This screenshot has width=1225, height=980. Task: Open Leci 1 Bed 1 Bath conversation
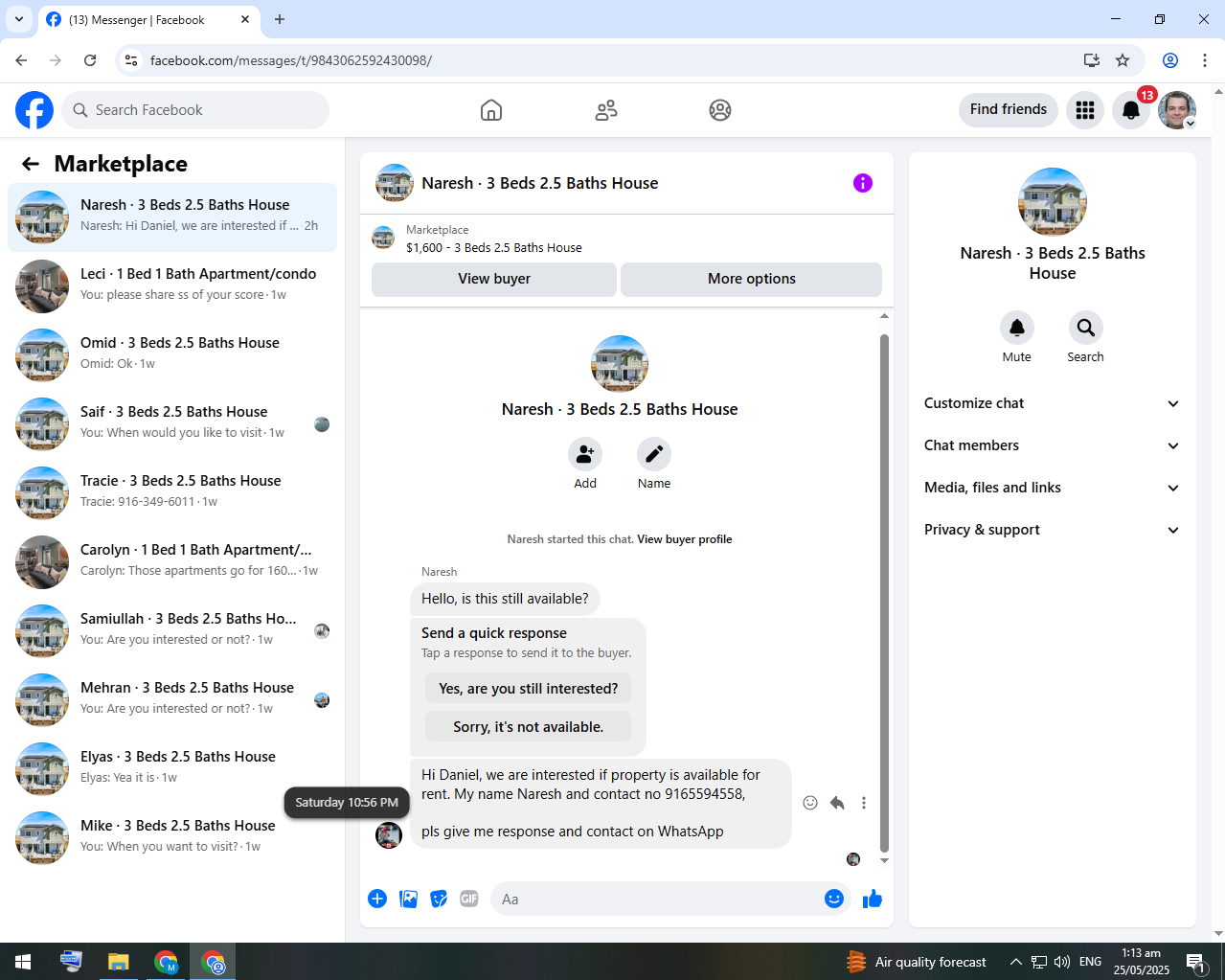click(x=172, y=286)
